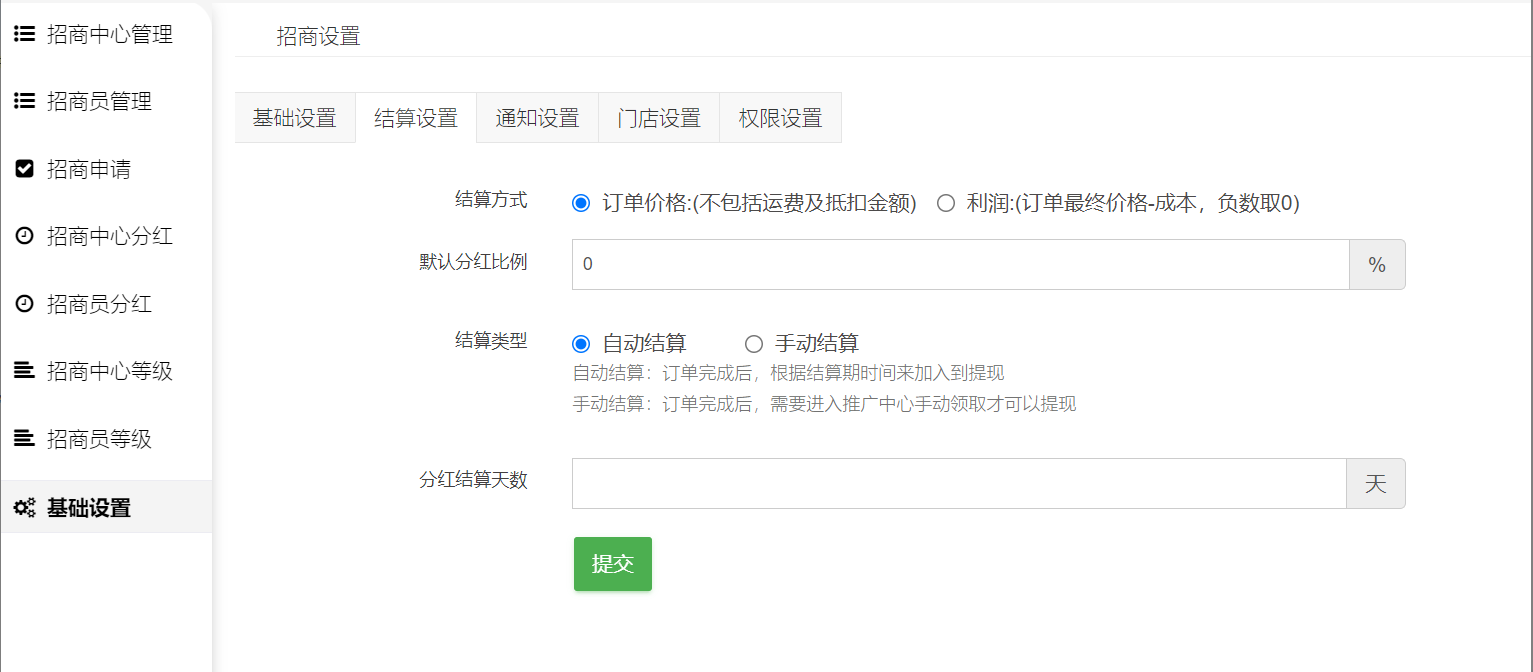This screenshot has width=1533, height=672.
Task: Click the list icon beside 招商中心管理
Action: (25, 34)
